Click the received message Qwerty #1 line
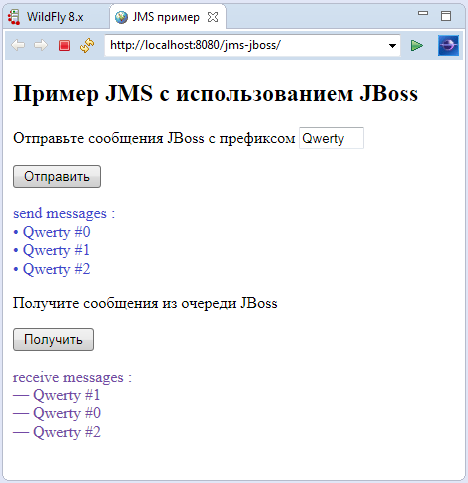 click(57, 395)
